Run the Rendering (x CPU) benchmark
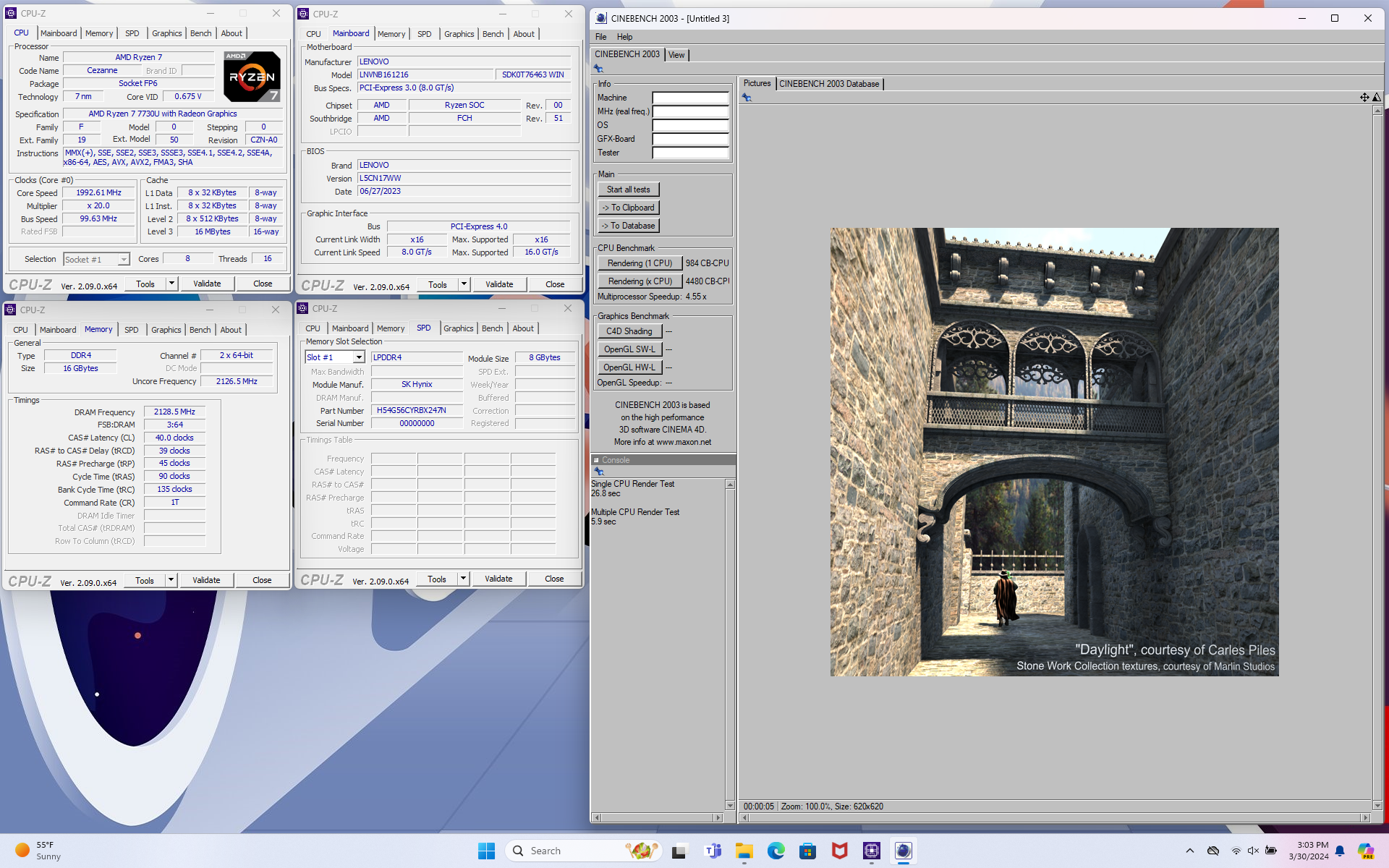Image resolution: width=1389 pixels, height=868 pixels. [x=640, y=281]
